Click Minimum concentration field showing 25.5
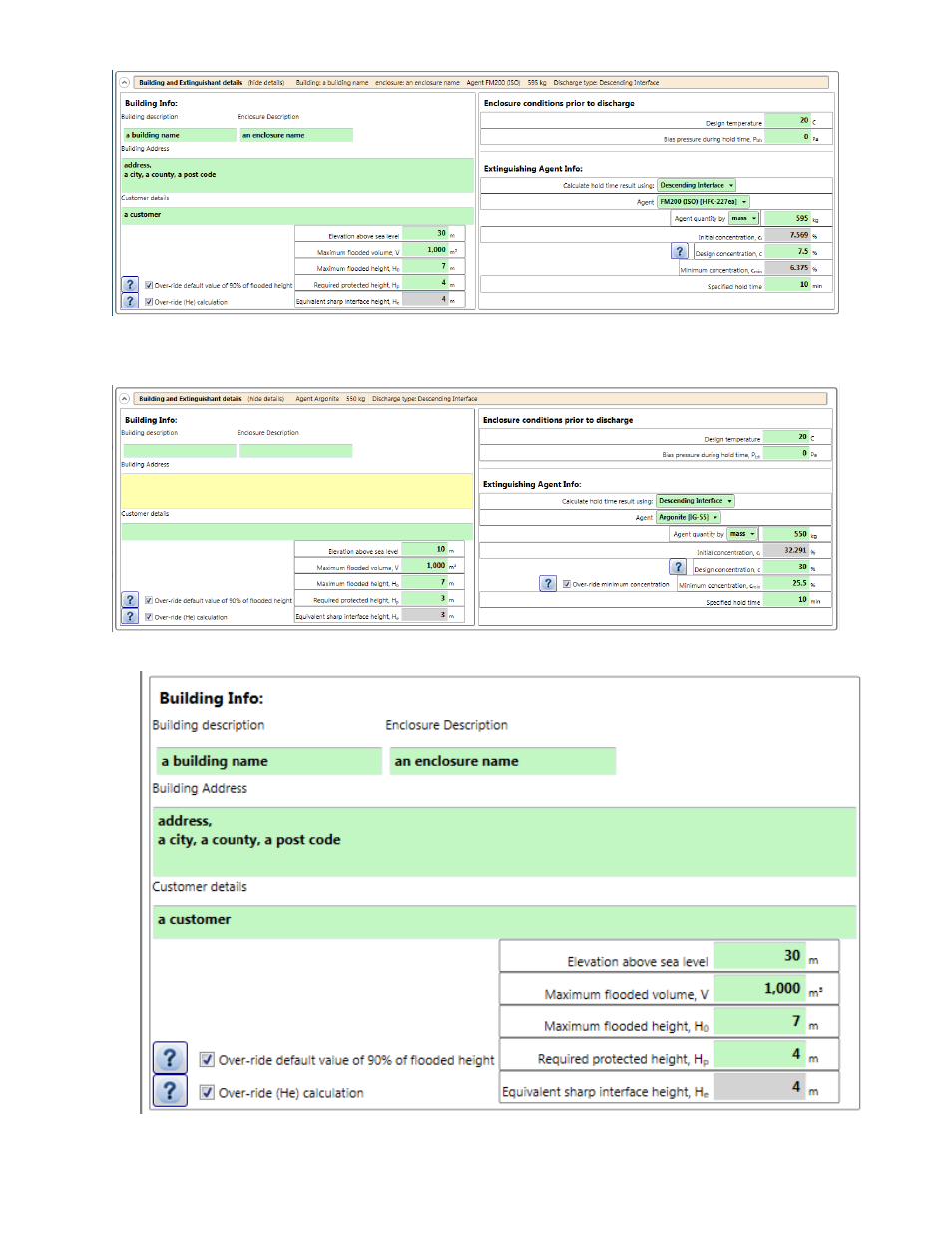 tap(787, 583)
